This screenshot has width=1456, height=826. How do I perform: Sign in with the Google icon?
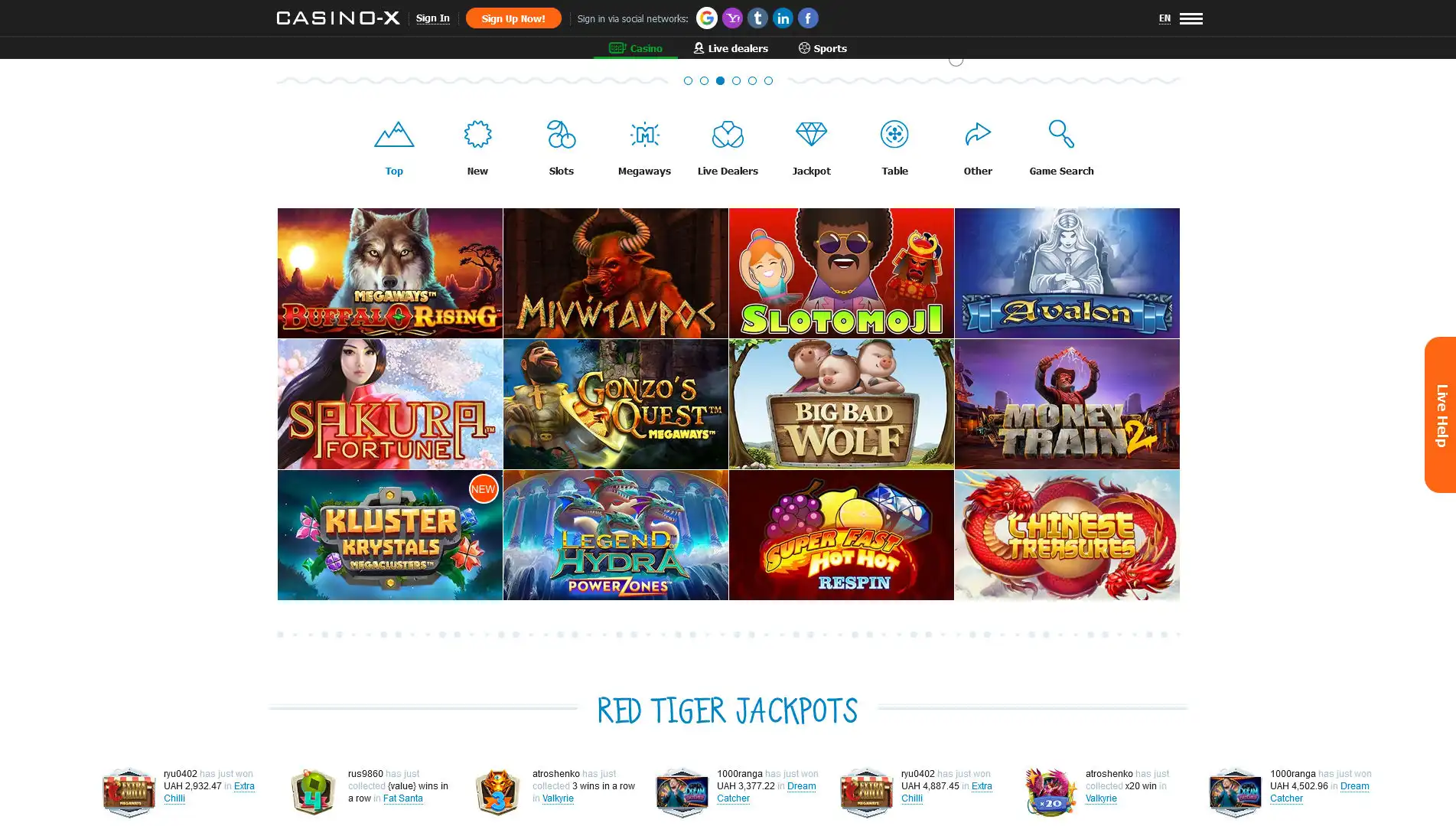pos(706,18)
